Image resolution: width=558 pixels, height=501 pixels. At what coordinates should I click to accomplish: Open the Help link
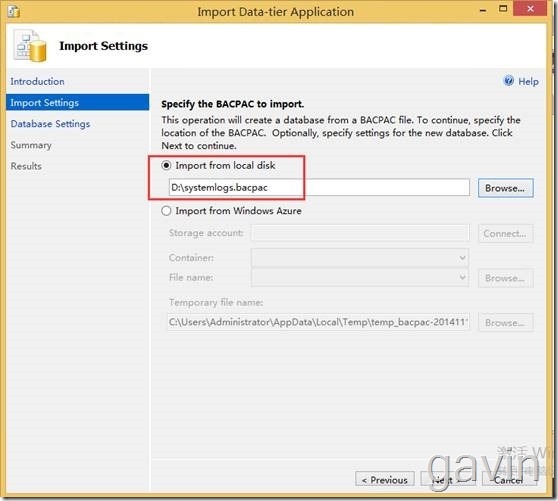(528, 81)
